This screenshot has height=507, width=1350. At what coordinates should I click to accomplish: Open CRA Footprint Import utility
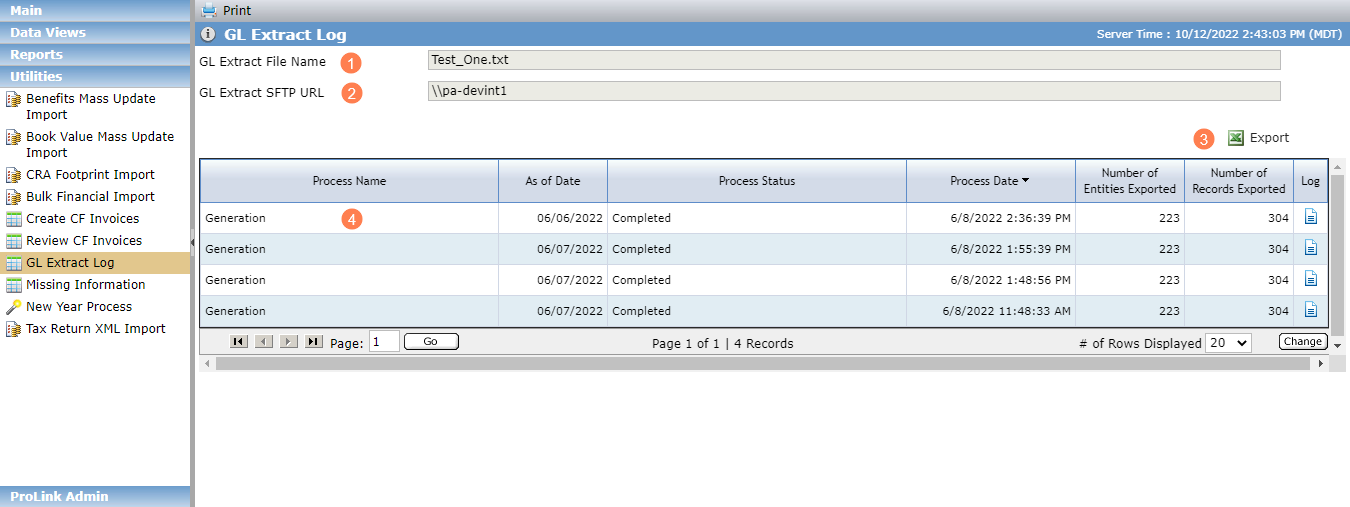click(x=90, y=175)
